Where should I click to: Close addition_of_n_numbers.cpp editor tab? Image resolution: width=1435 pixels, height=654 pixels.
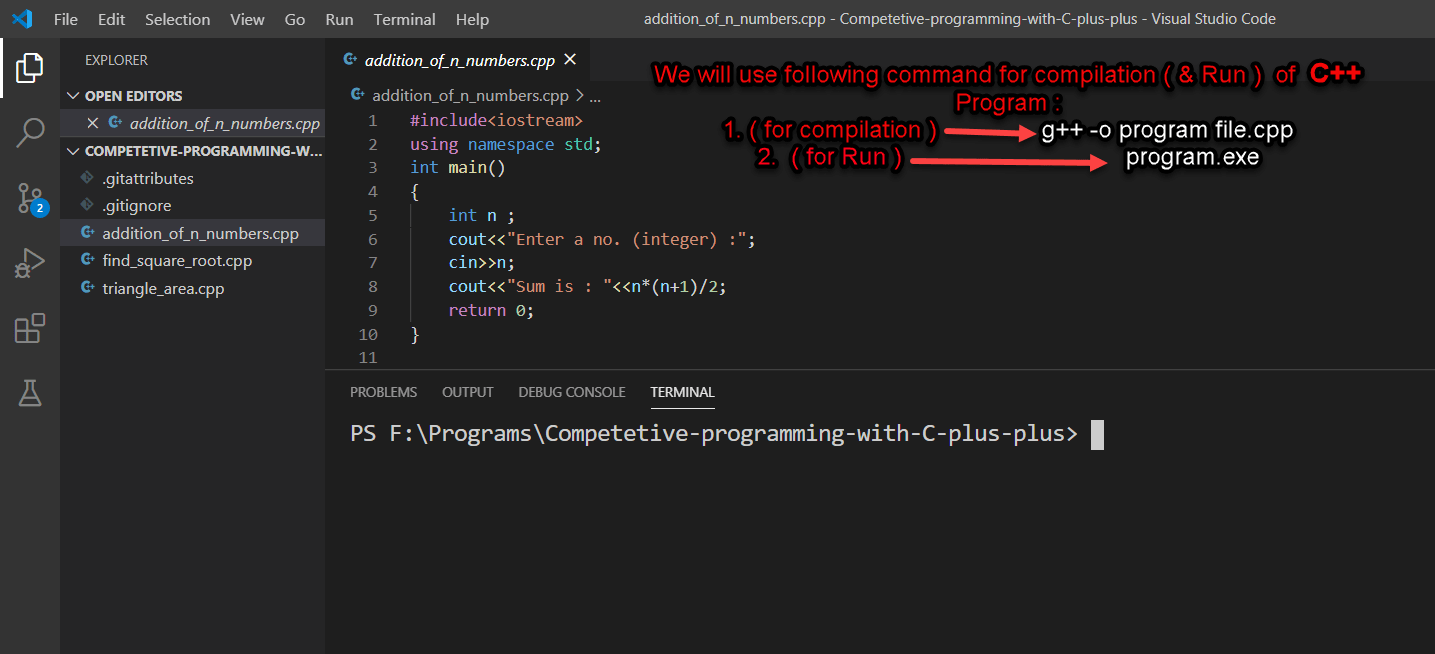(570, 60)
